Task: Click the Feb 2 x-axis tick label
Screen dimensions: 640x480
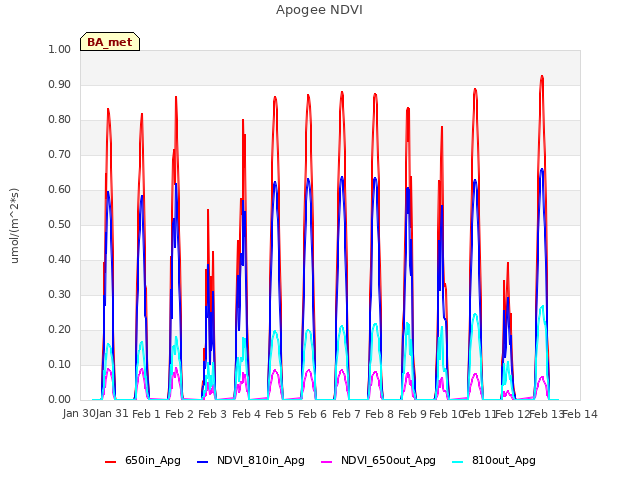Action: click(x=179, y=414)
